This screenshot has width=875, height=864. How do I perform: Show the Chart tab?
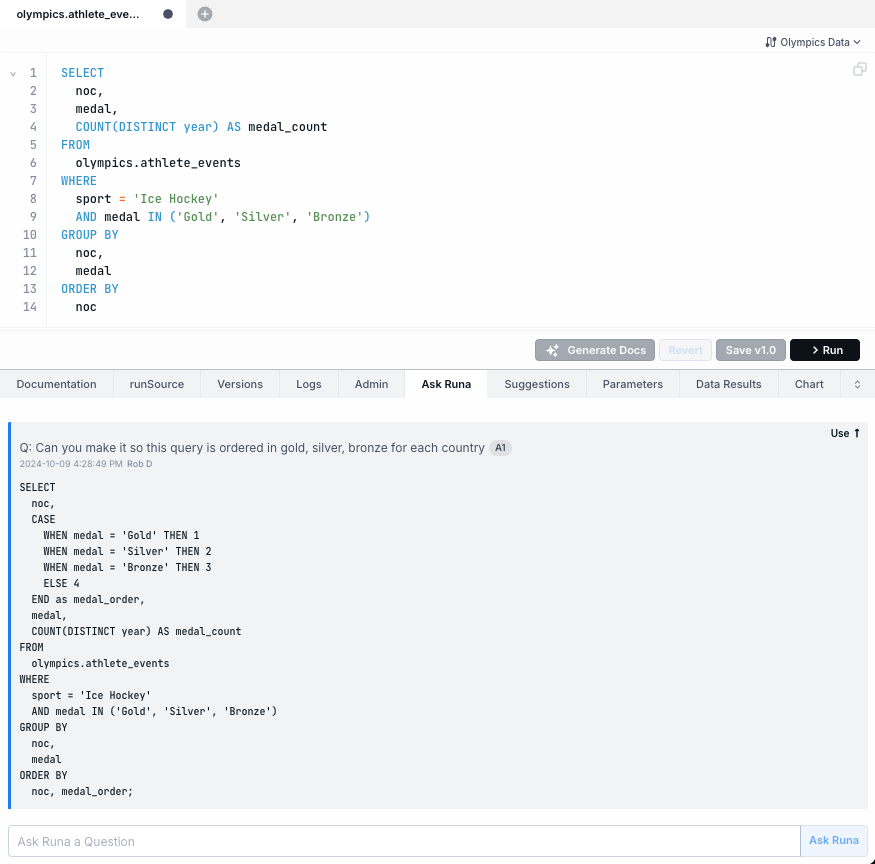pyautogui.click(x=809, y=384)
